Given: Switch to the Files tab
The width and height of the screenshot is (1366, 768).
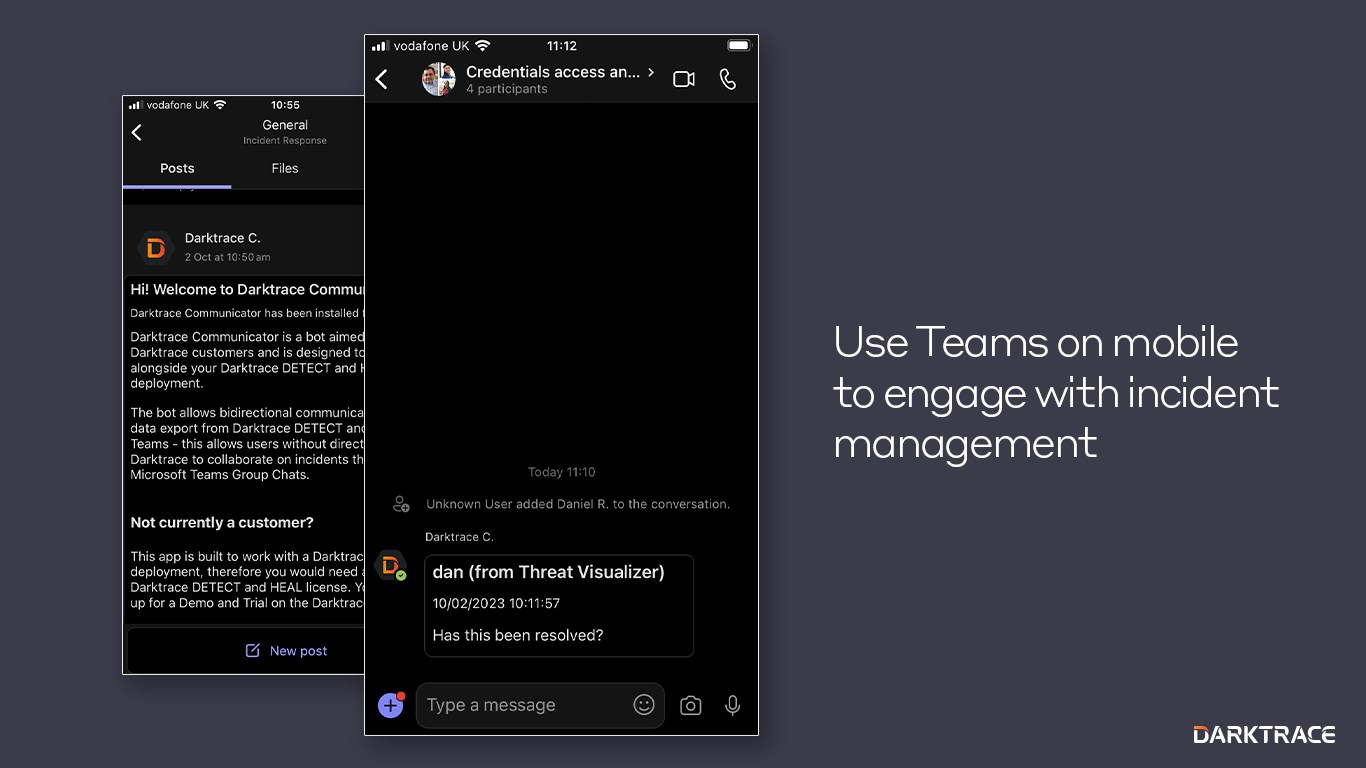Looking at the screenshot, I should click(x=285, y=168).
